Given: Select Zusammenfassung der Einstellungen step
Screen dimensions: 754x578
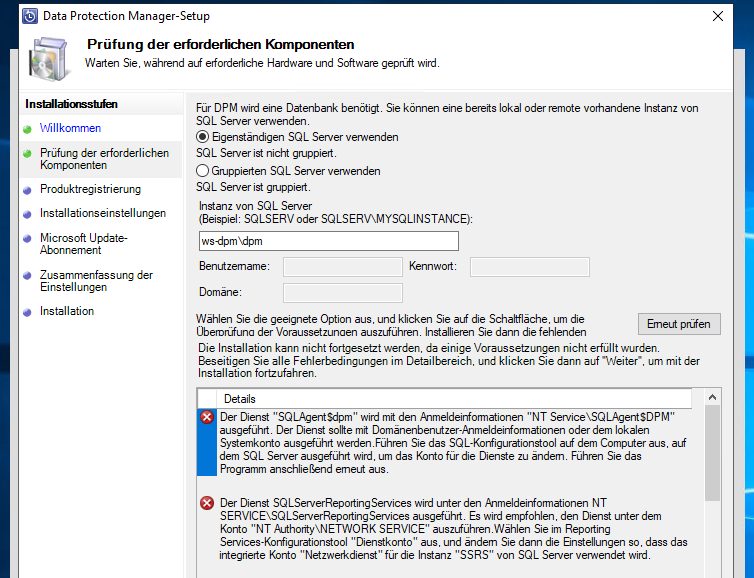Looking at the screenshot, I should tap(96, 281).
